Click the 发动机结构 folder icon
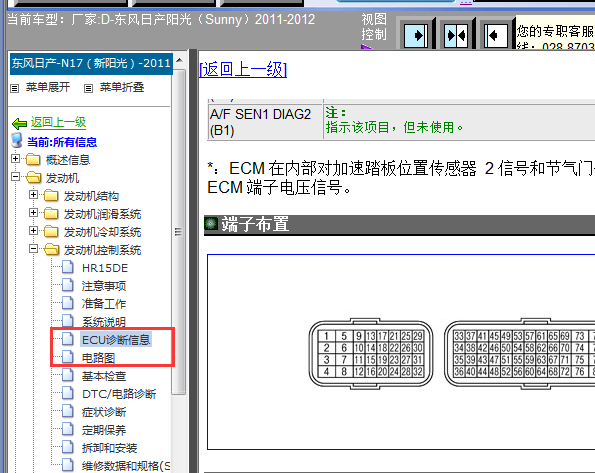Screen dimensions: 595x473 (x=51, y=196)
